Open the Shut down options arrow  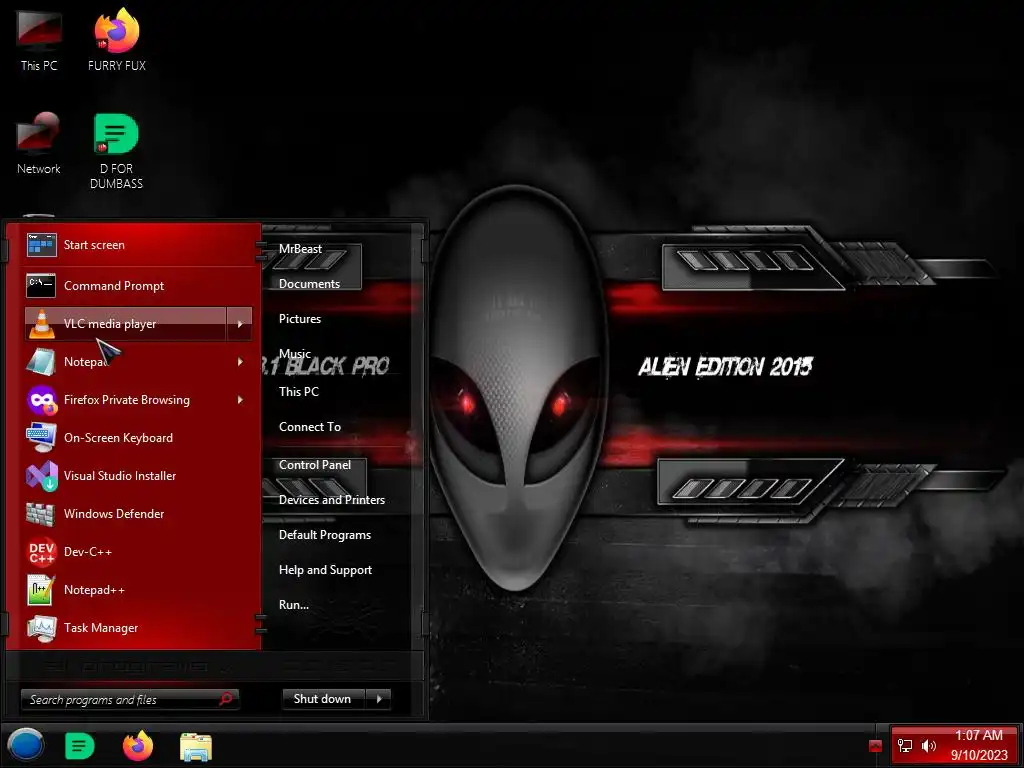click(x=379, y=699)
